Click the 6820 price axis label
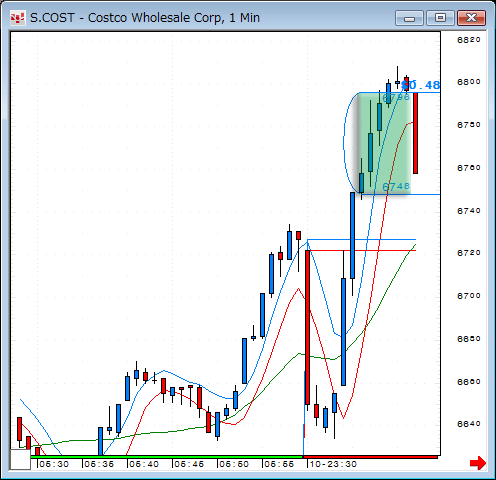 click(x=469, y=40)
